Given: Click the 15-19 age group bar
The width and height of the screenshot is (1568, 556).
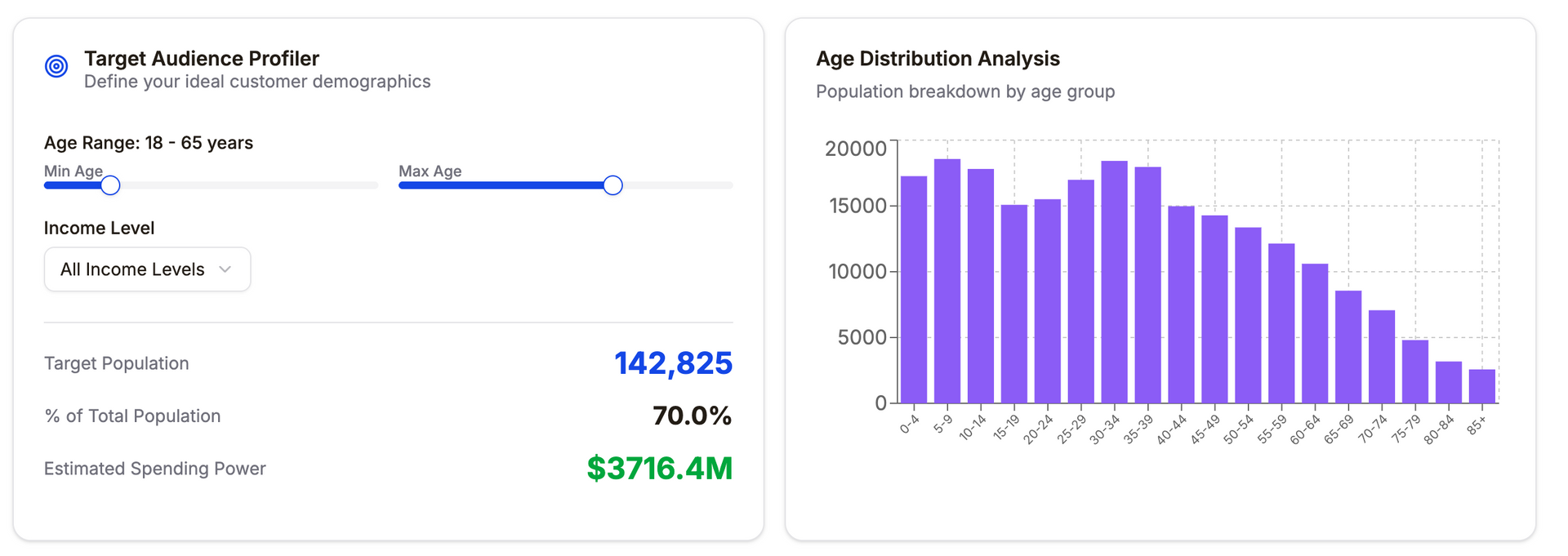Looking at the screenshot, I should (x=1014, y=304).
